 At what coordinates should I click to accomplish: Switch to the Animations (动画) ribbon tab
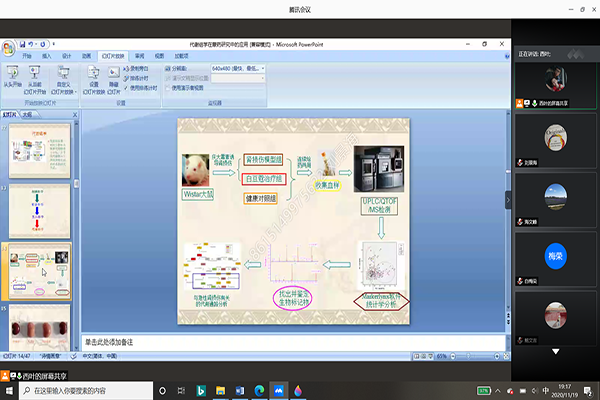(x=86, y=57)
